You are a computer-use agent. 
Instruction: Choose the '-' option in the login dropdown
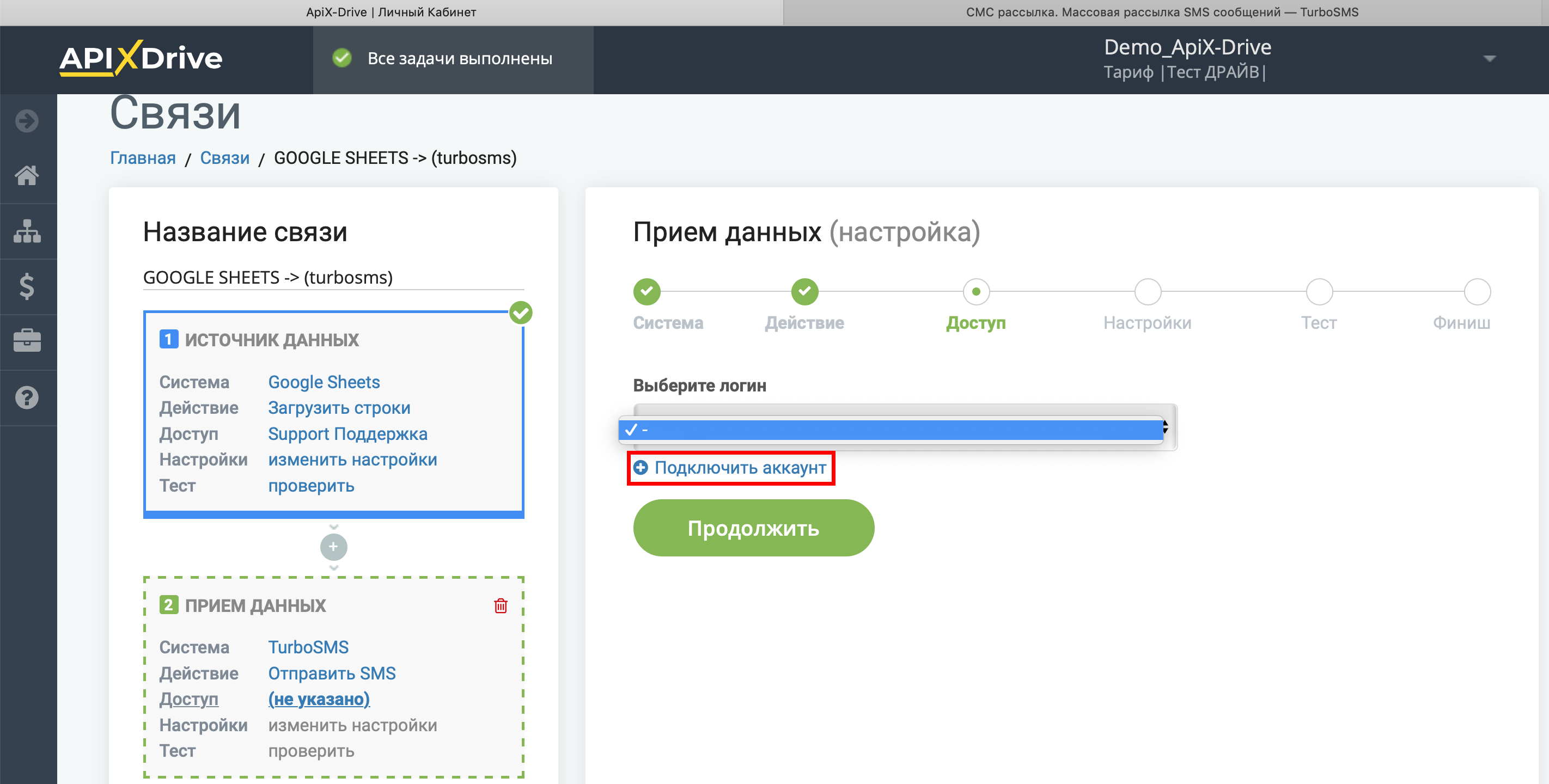[x=891, y=430]
